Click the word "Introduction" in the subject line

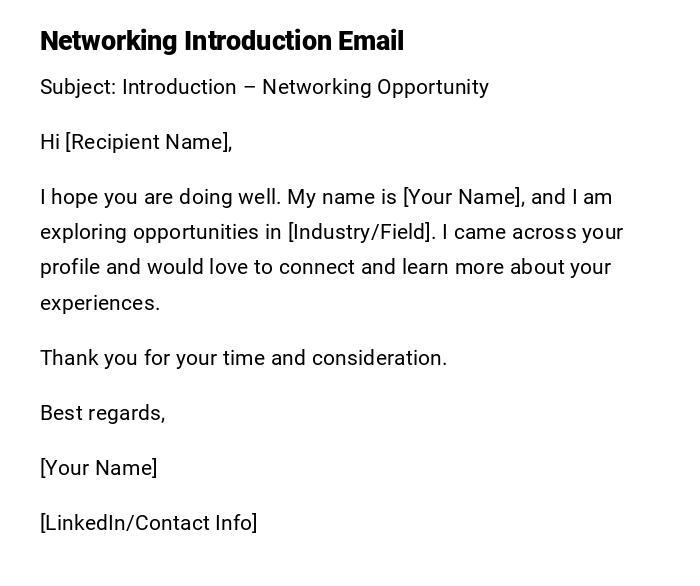pos(179,87)
